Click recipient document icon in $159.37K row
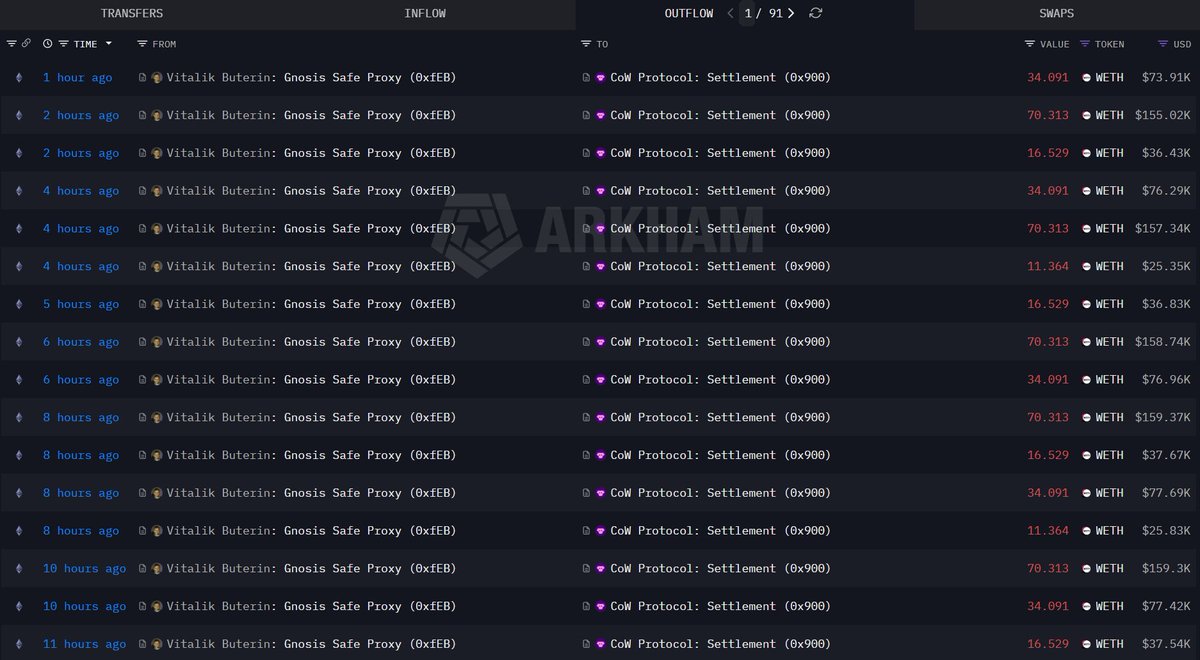This screenshot has height=660, width=1200. (586, 418)
